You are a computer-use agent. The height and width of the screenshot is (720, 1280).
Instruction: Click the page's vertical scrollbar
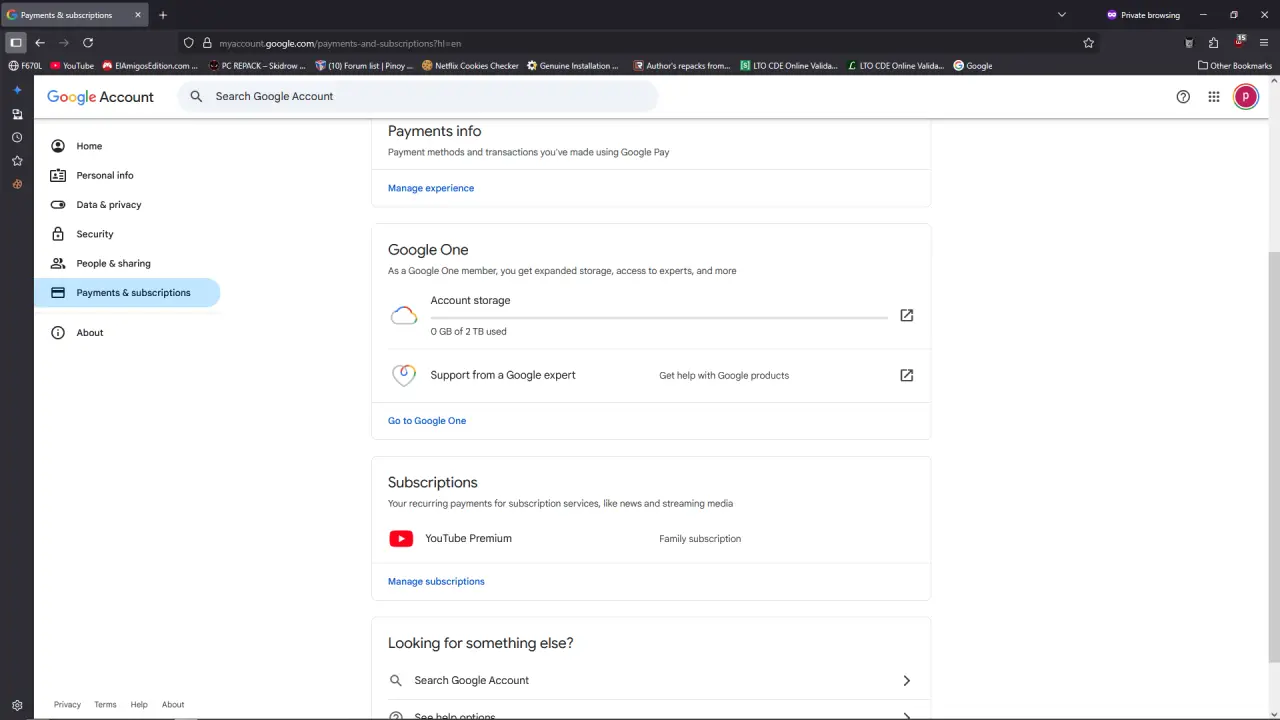click(x=1273, y=455)
